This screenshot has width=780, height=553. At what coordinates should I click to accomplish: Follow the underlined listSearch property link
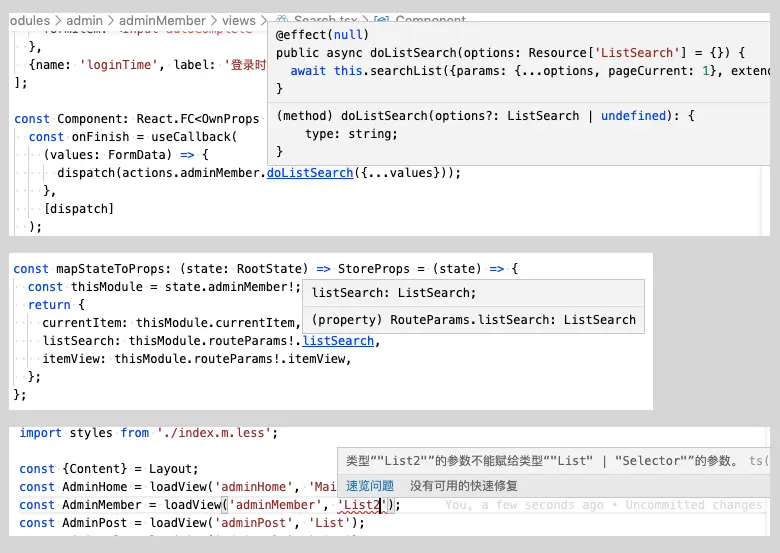tap(338, 341)
